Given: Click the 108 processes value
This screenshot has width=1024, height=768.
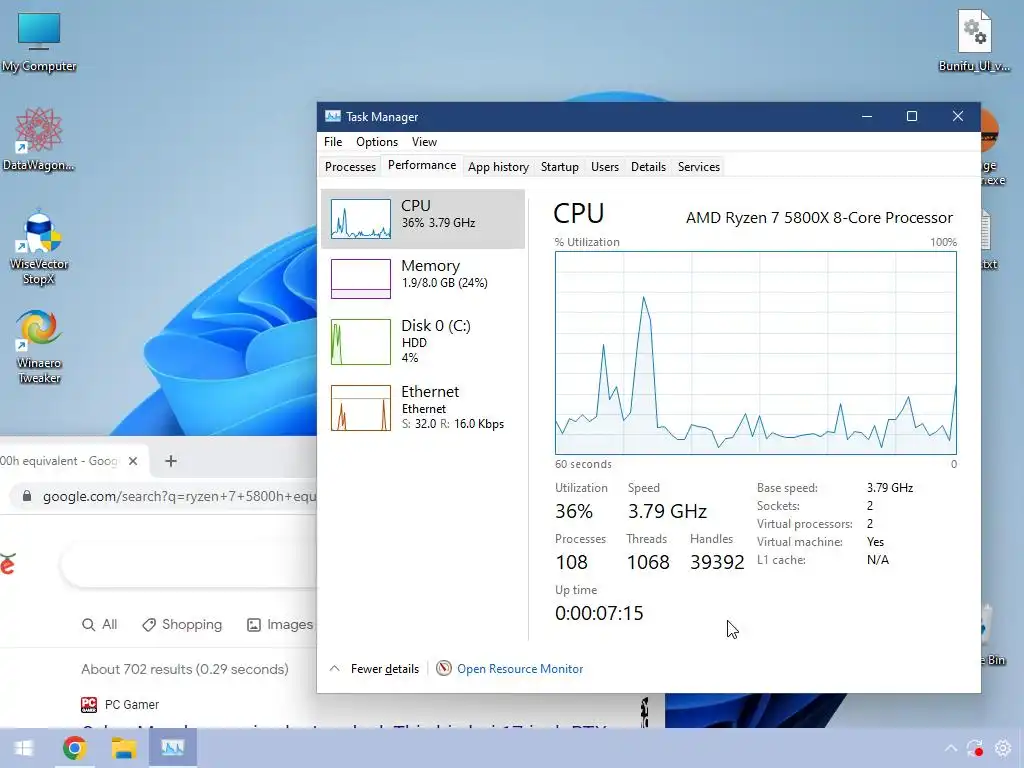Looking at the screenshot, I should point(571,562).
